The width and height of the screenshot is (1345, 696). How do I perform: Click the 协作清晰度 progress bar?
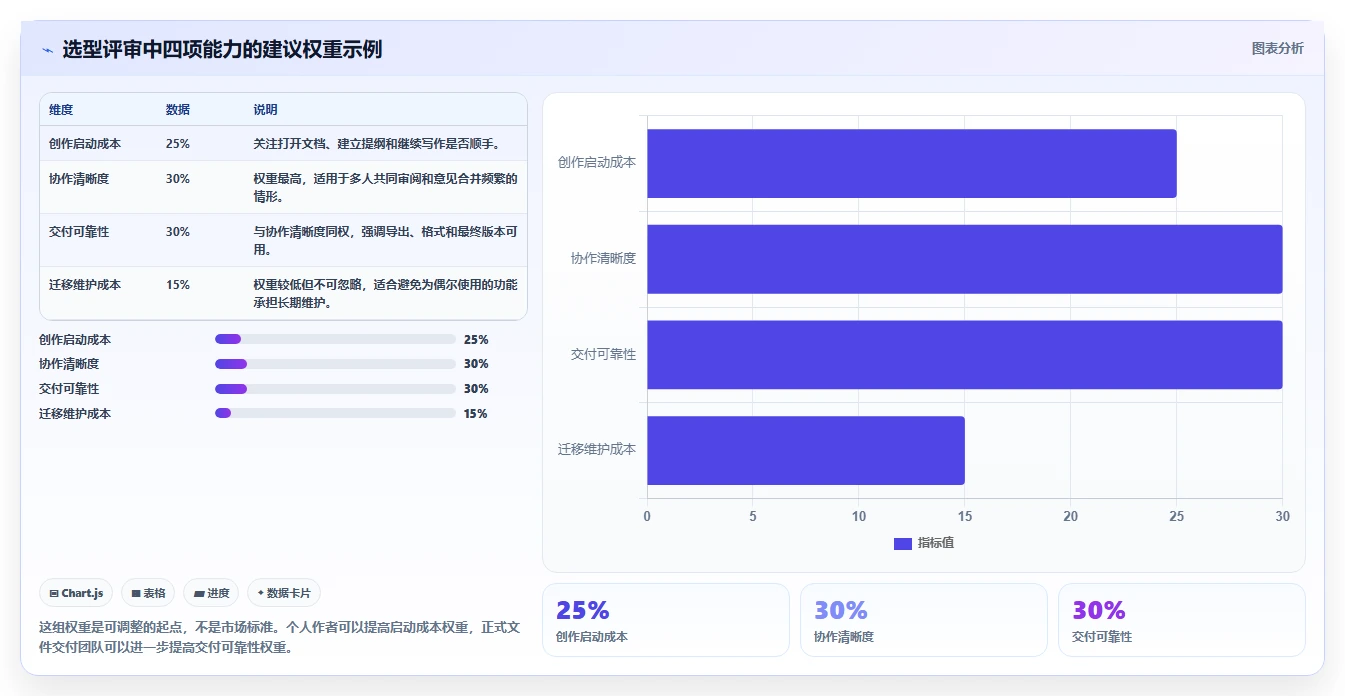tap(335, 364)
